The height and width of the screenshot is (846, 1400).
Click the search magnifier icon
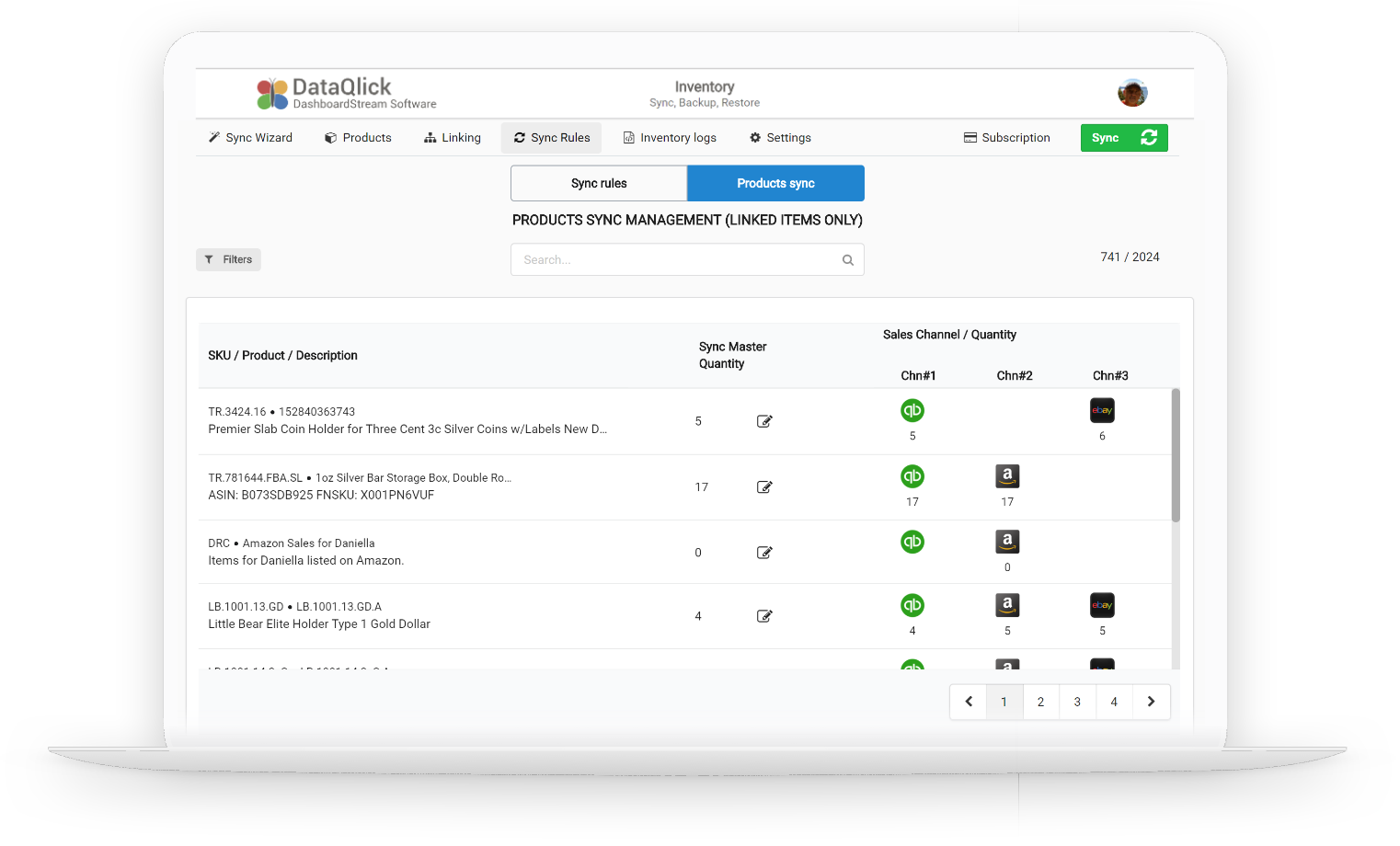pyautogui.click(x=847, y=259)
